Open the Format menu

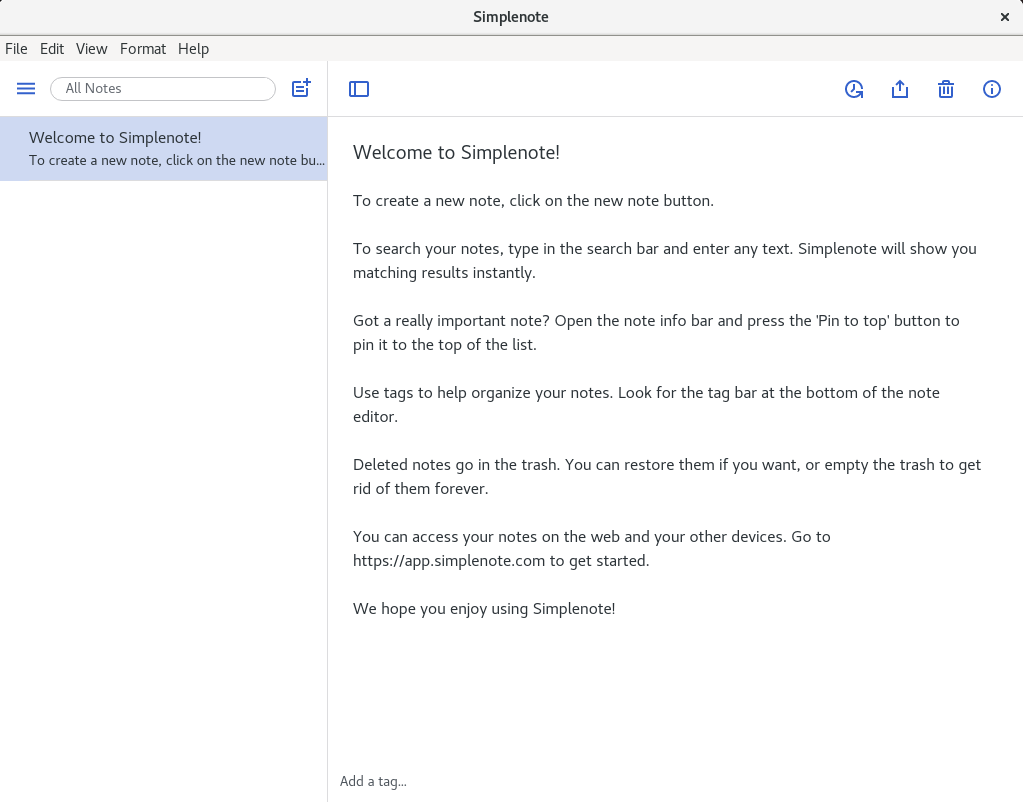pos(143,49)
